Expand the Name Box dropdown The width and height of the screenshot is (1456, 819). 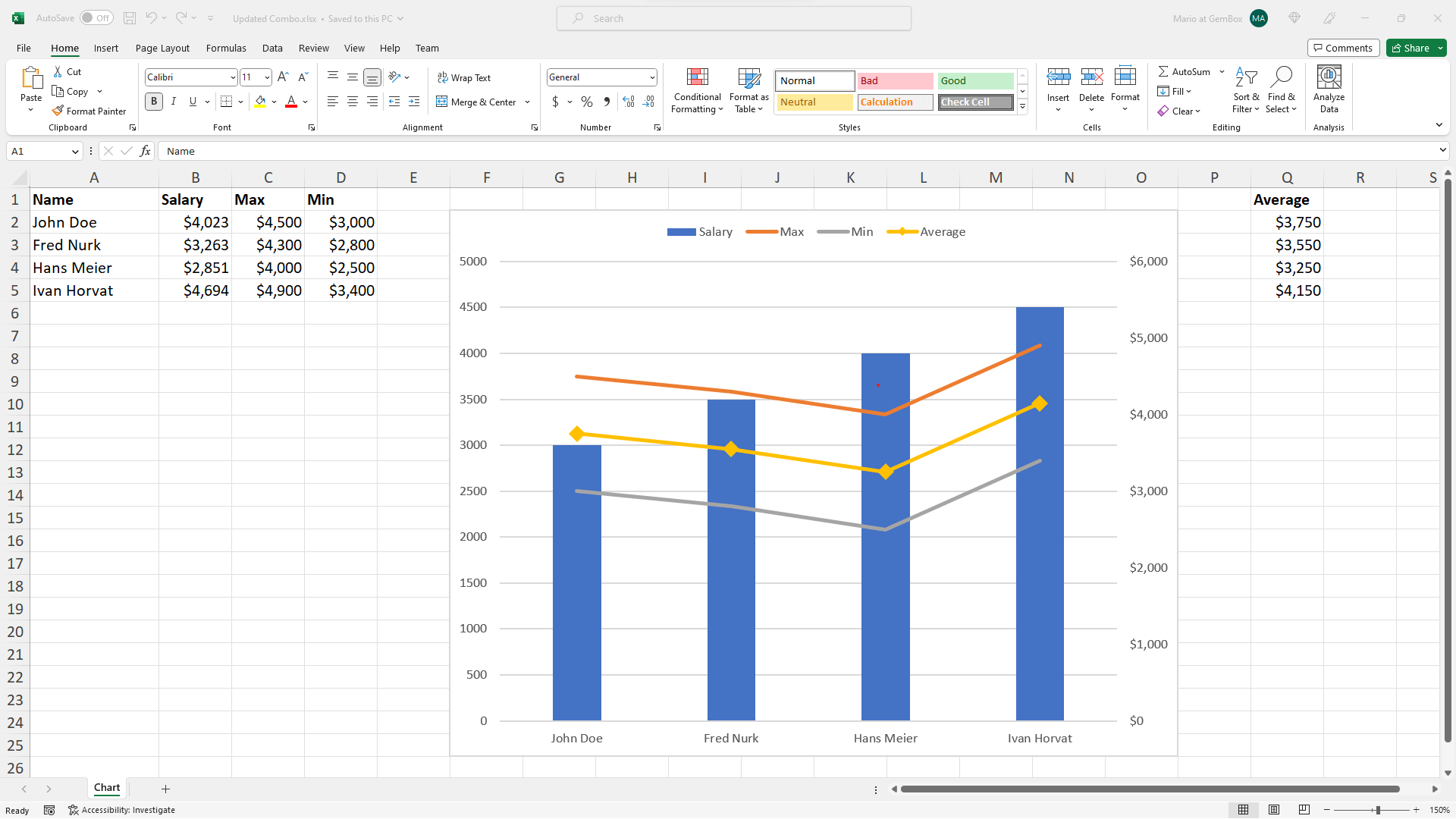[x=75, y=152]
